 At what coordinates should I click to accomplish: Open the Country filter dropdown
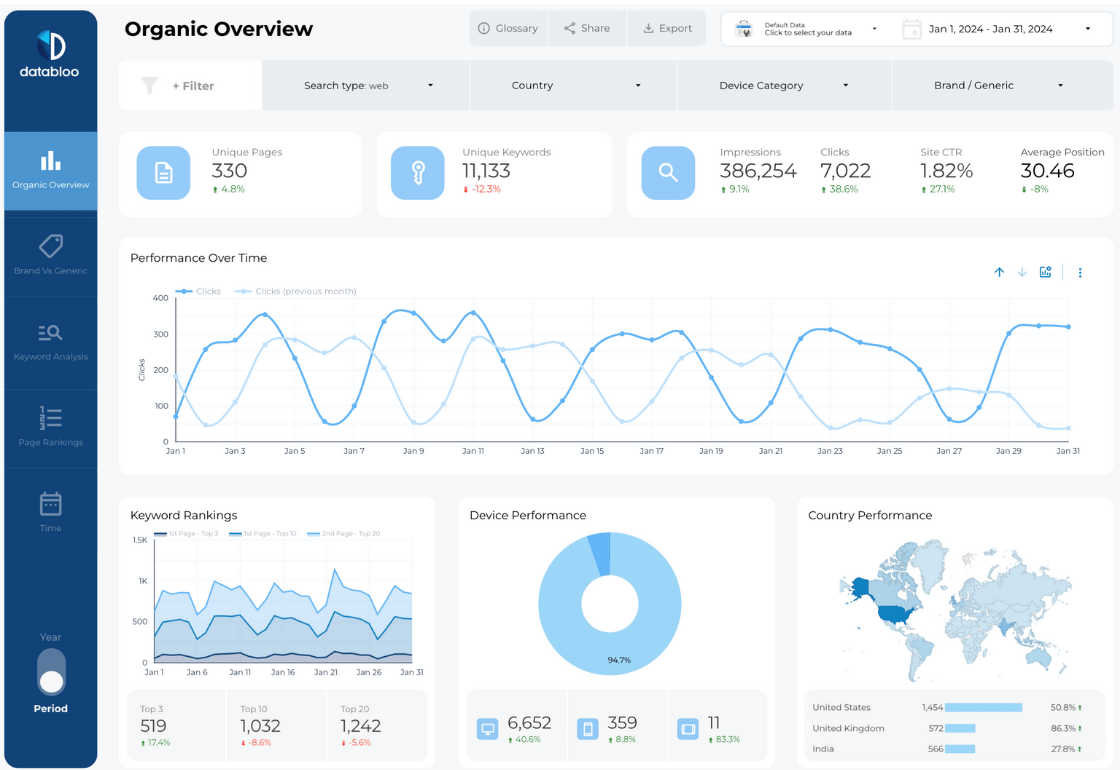pyautogui.click(x=574, y=86)
